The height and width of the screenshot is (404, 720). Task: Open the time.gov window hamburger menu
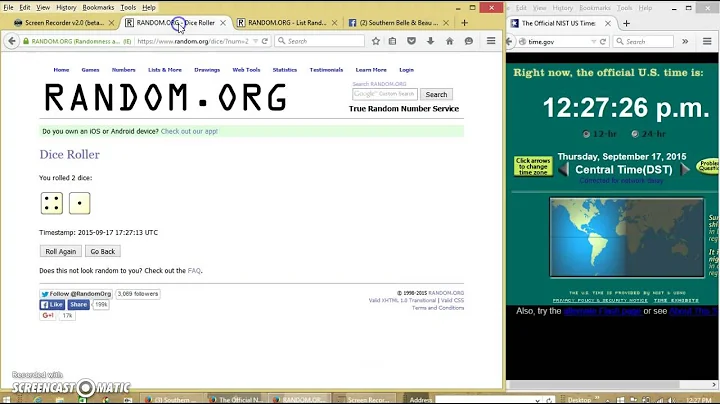click(x=707, y=41)
